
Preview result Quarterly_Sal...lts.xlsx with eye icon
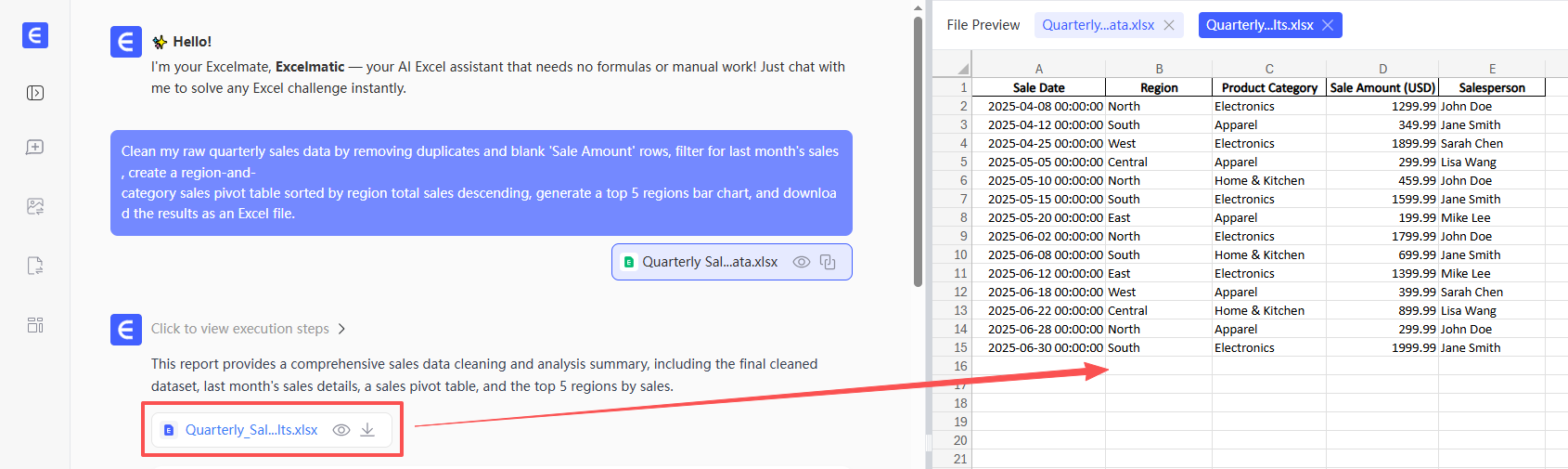point(341,430)
